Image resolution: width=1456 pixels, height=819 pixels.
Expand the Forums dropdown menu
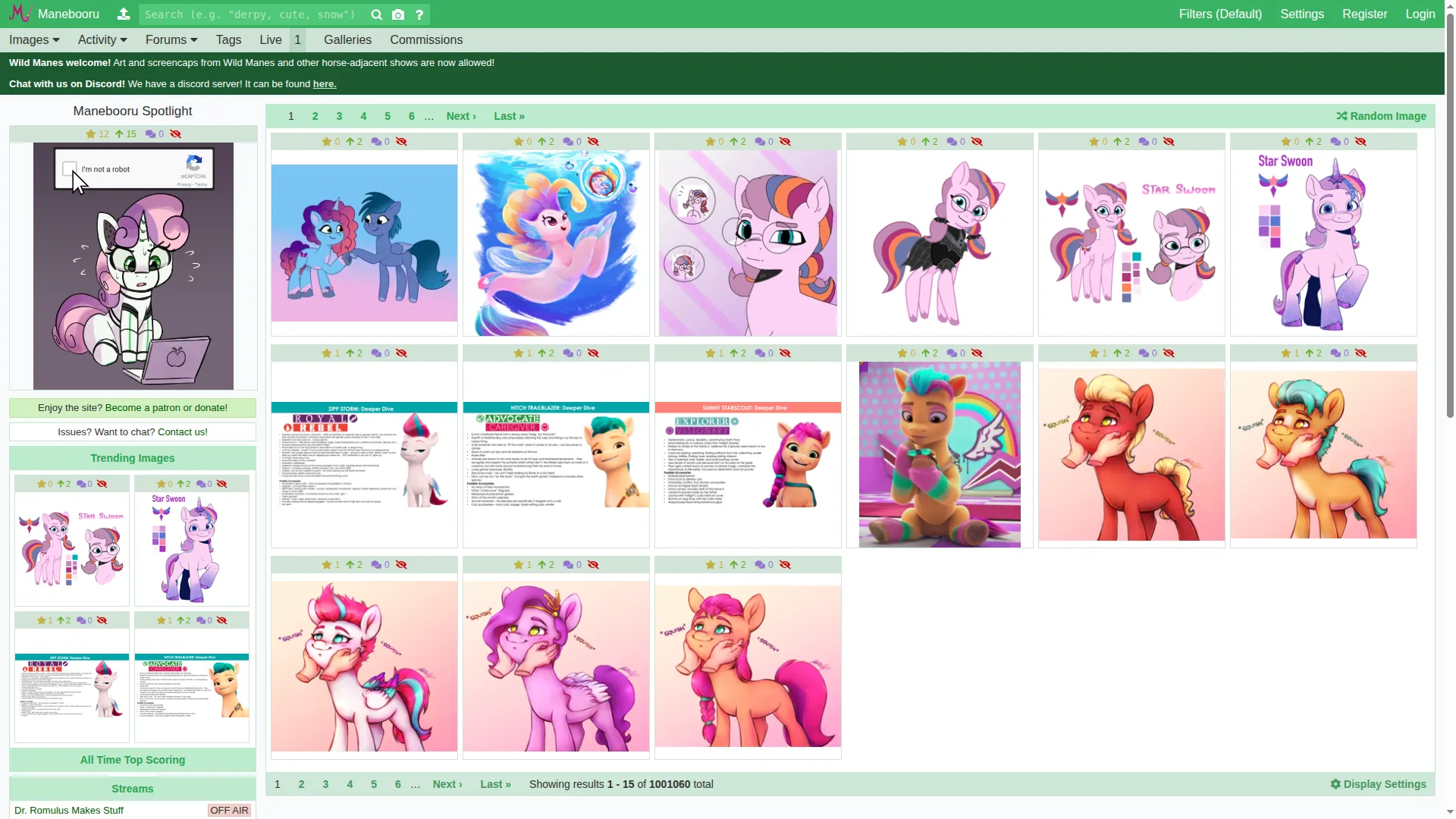click(171, 40)
